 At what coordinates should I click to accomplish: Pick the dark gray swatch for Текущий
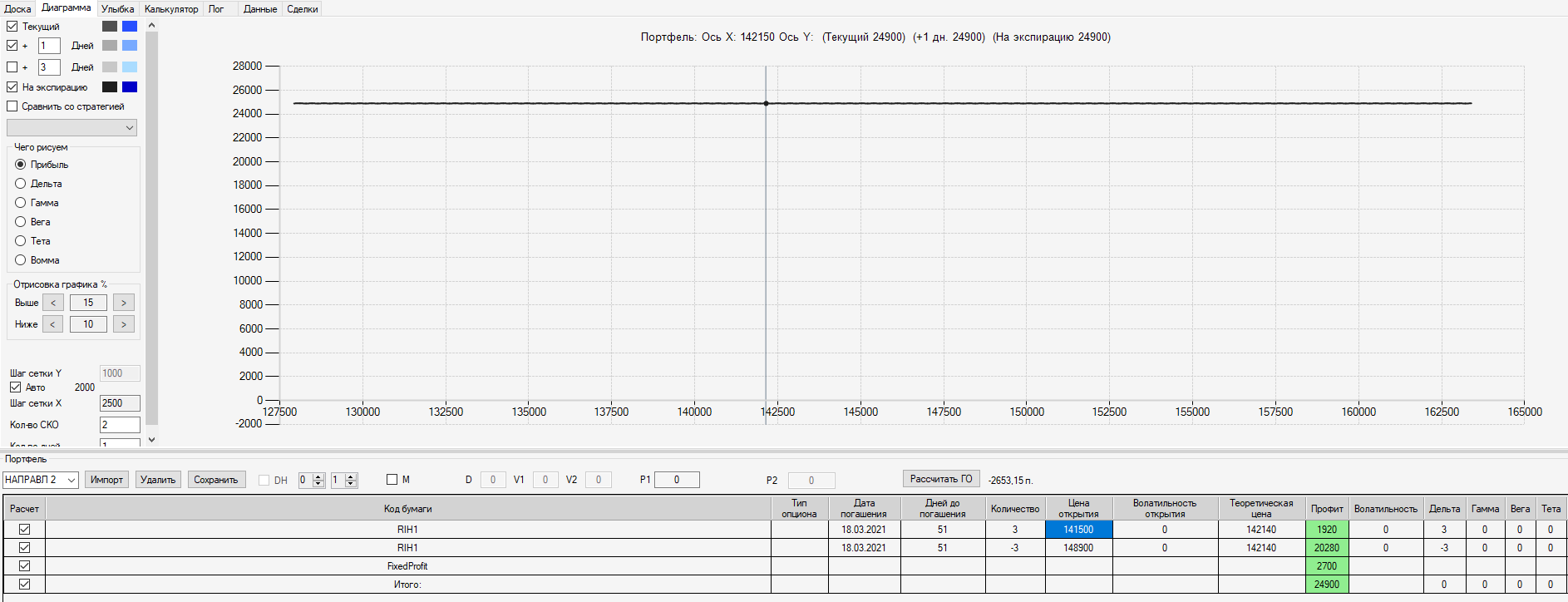[110, 27]
